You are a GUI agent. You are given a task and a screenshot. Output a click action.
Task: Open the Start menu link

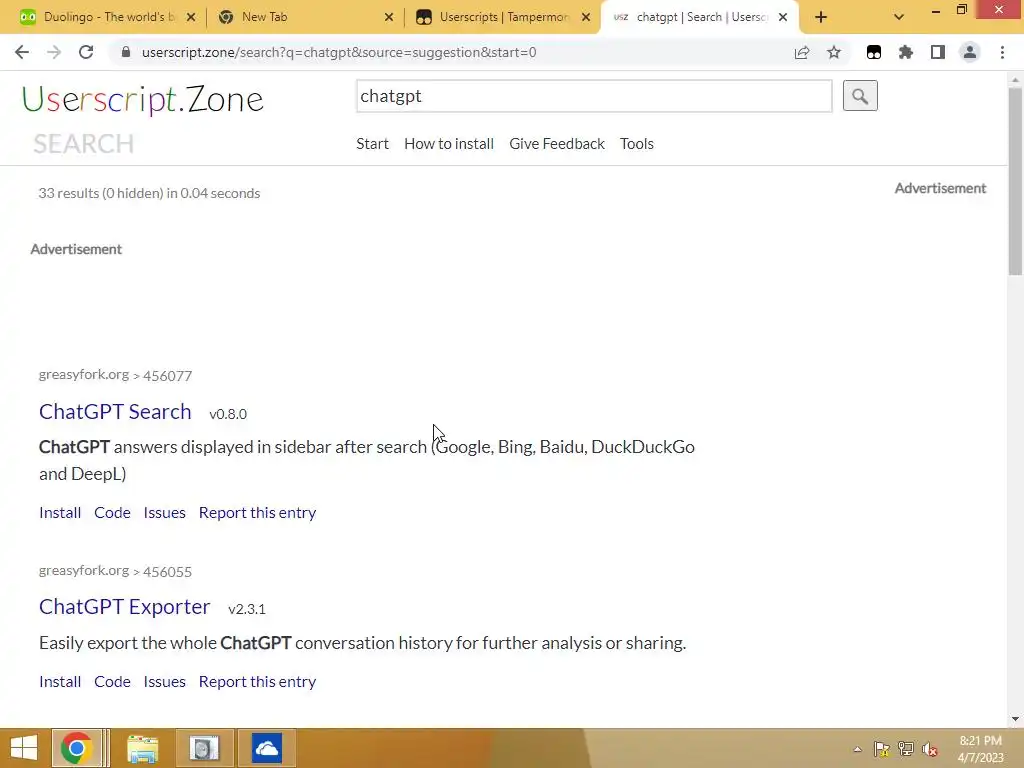pyautogui.click(x=372, y=144)
